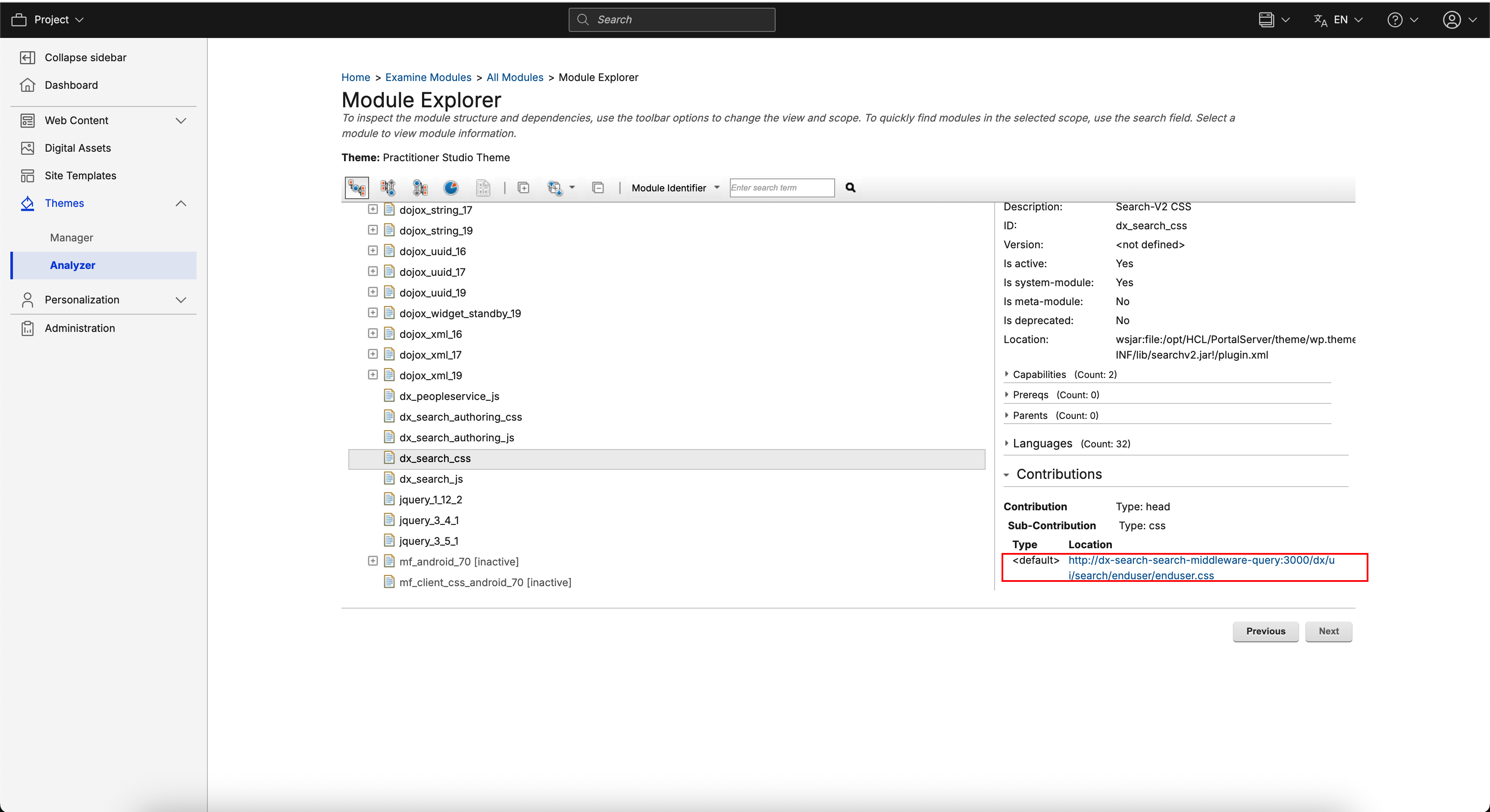Expand the mf_android_70 inactive tree node
The image size is (1490, 812).
(x=372, y=561)
